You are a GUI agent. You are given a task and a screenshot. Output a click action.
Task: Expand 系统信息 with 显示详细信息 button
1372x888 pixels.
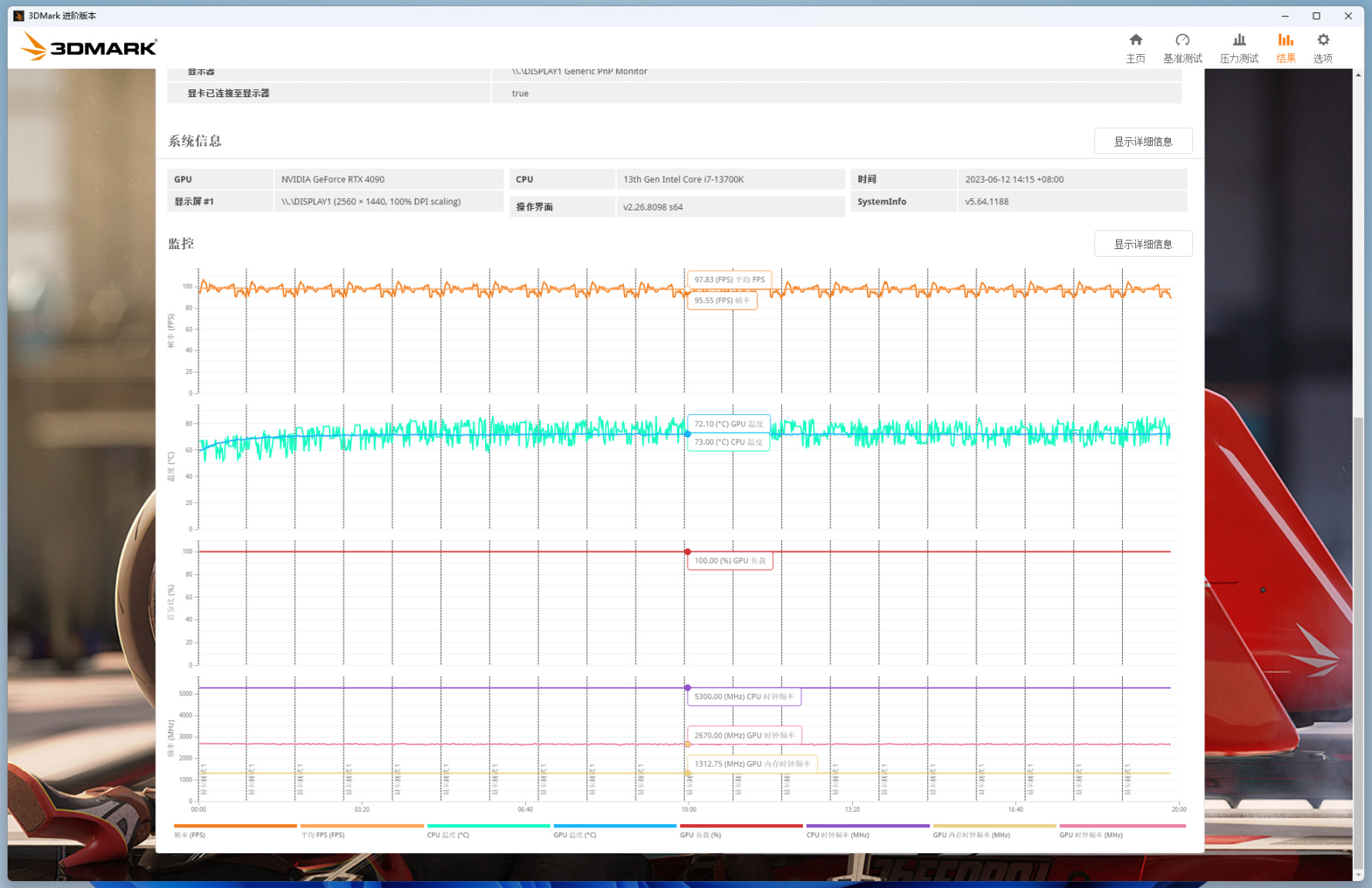pos(1143,141)
